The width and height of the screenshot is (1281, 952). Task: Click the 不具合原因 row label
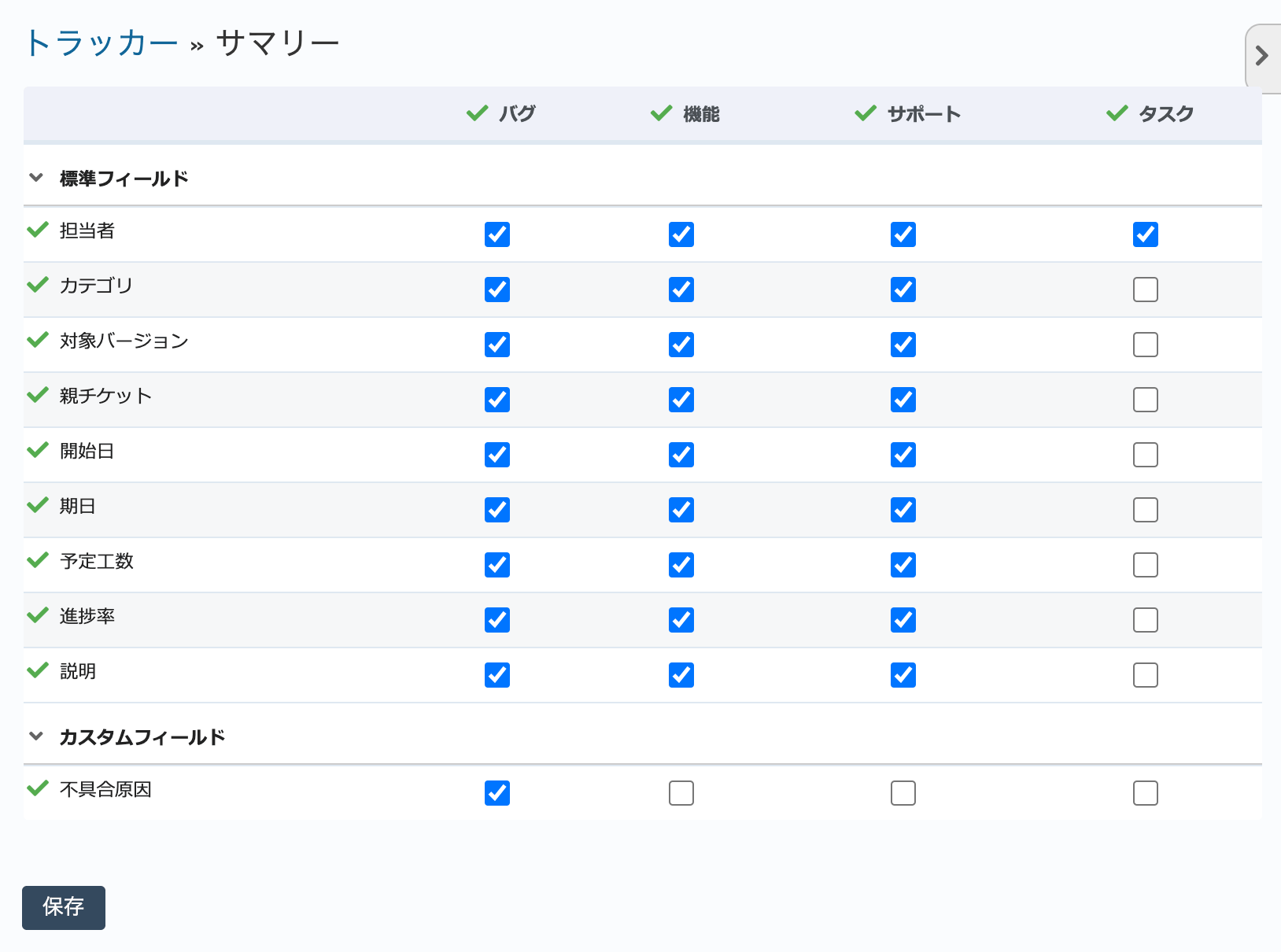pos(105,789)
